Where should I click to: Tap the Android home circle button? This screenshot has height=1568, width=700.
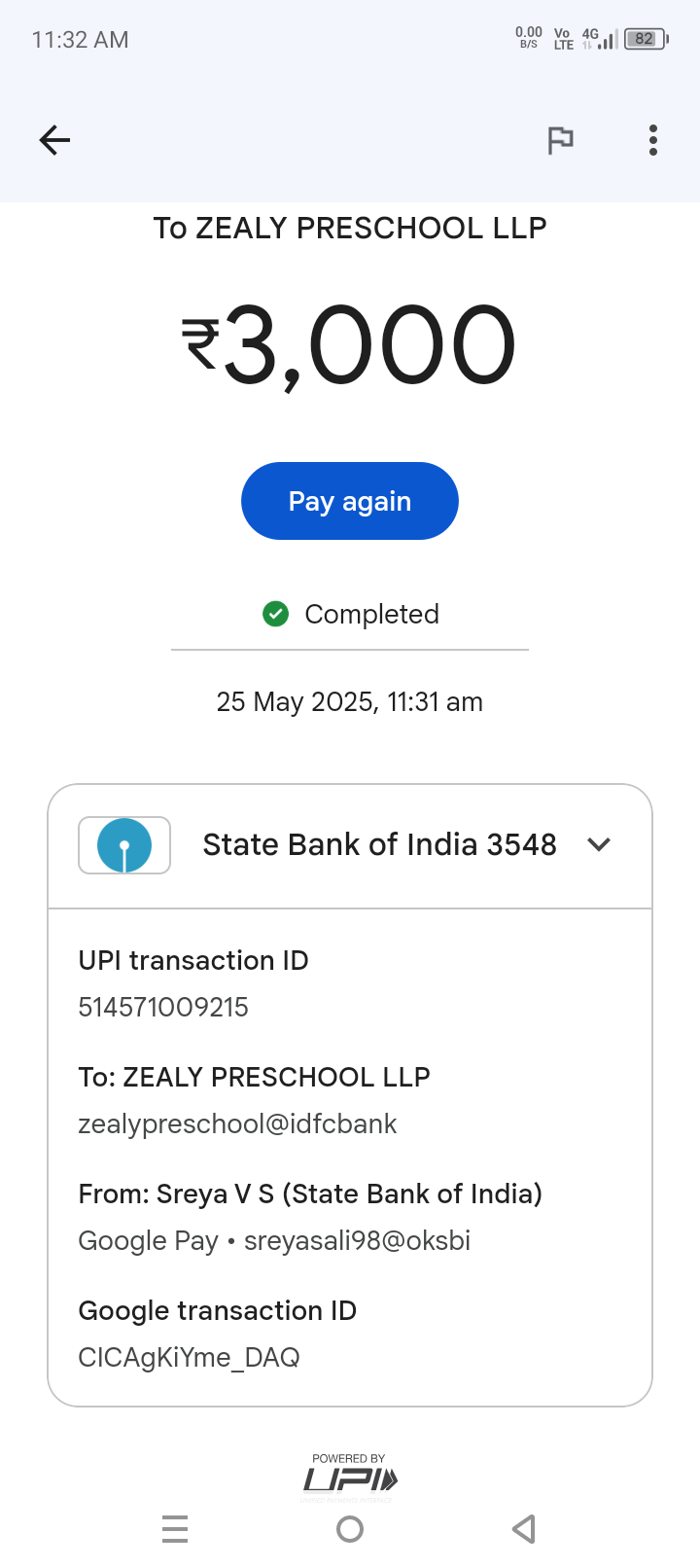350,1529
